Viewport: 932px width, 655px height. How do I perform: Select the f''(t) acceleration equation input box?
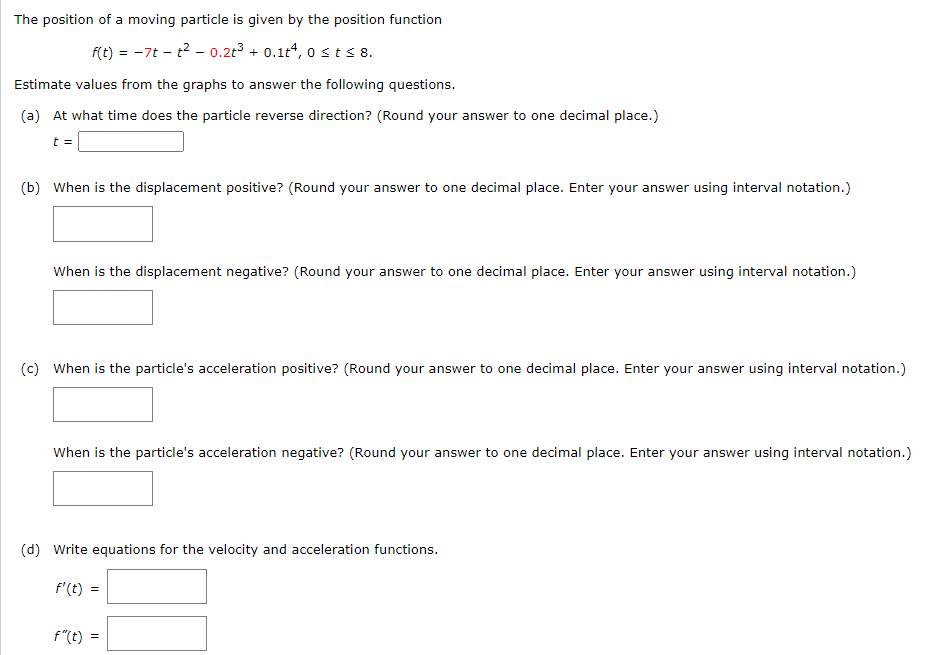click(156, 633)
